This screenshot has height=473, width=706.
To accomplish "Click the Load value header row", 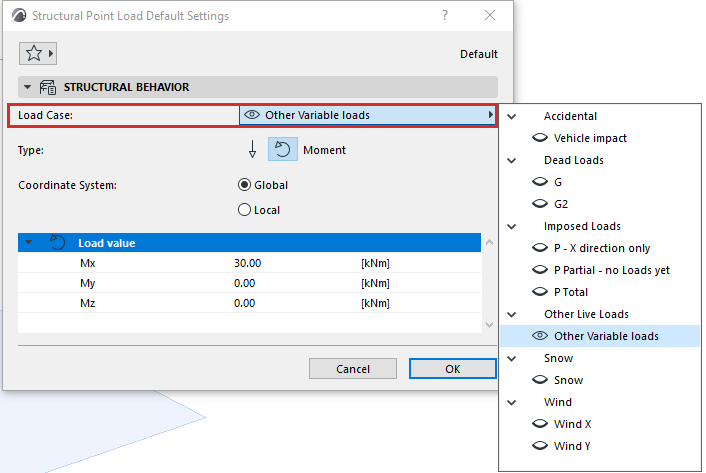I will tap(249, 243).
